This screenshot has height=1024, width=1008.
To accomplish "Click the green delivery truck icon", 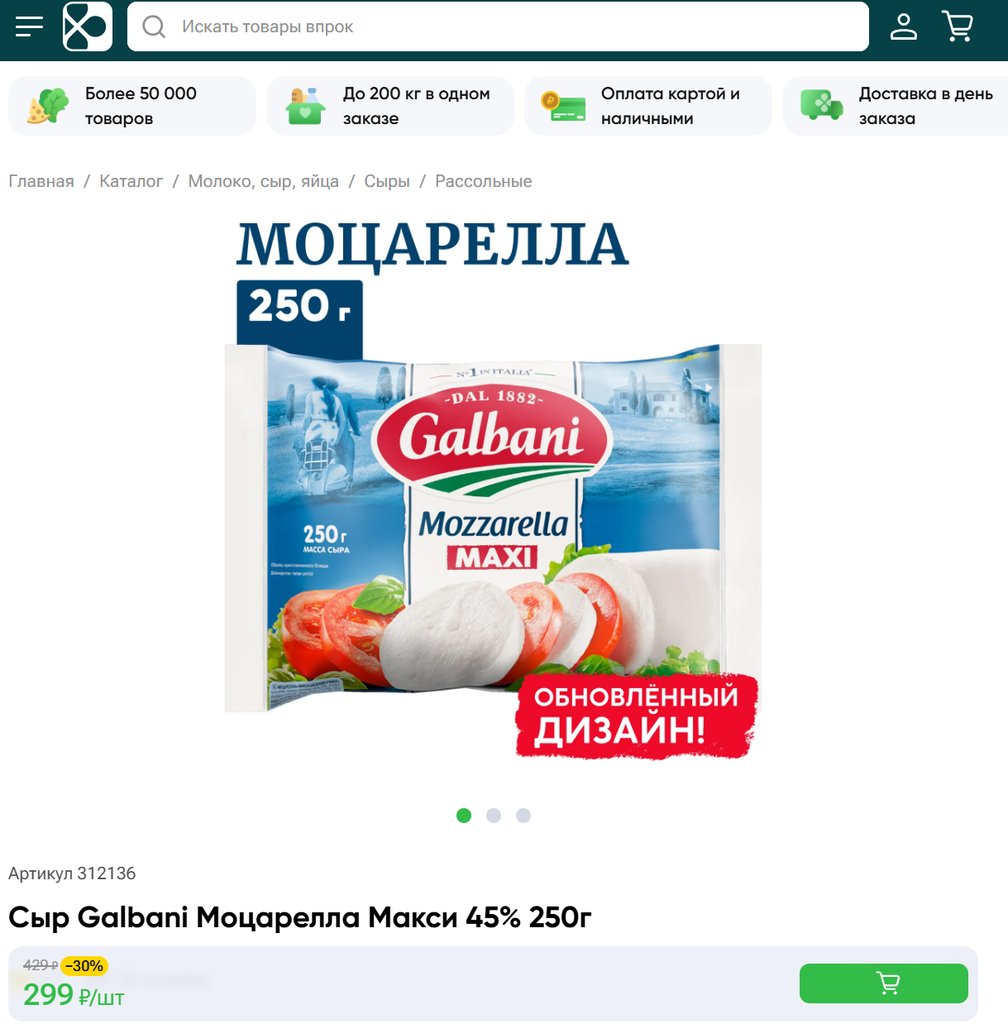I will 821,106.
